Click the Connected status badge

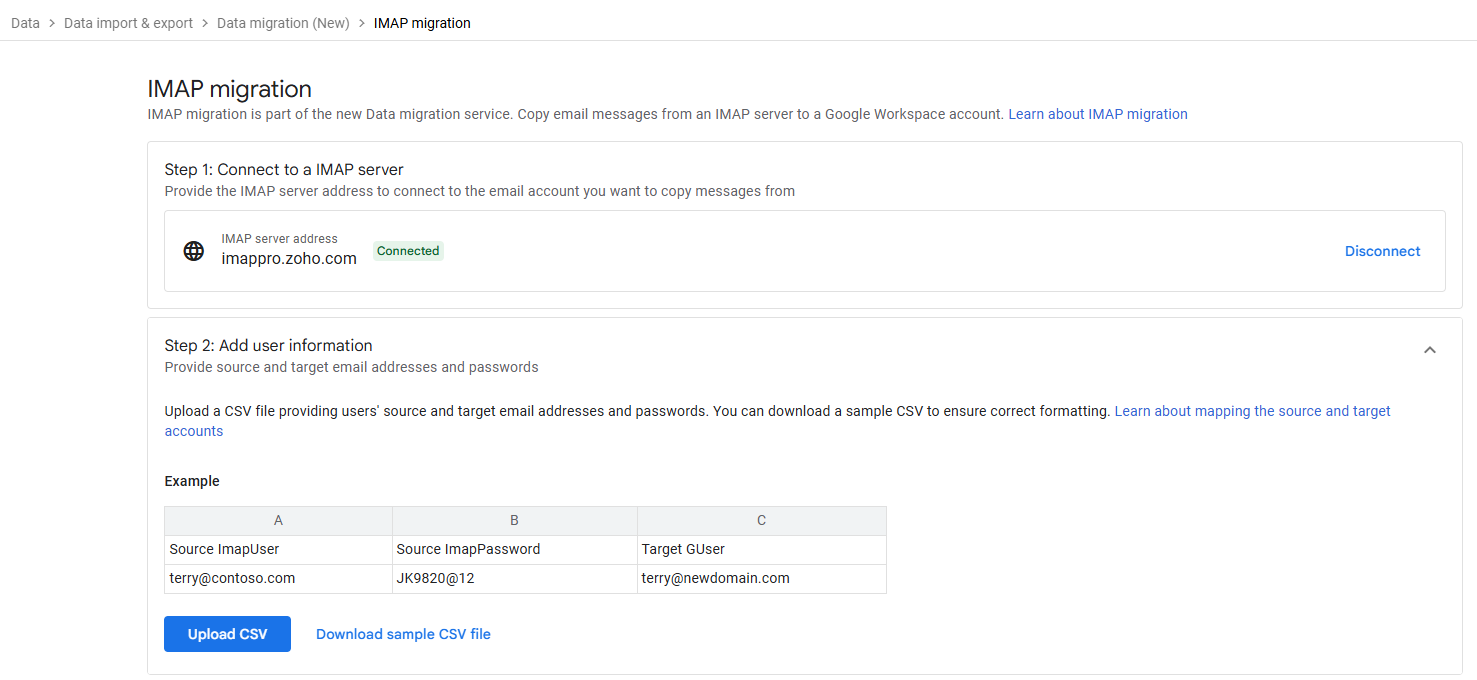click(x=408, y=251)
